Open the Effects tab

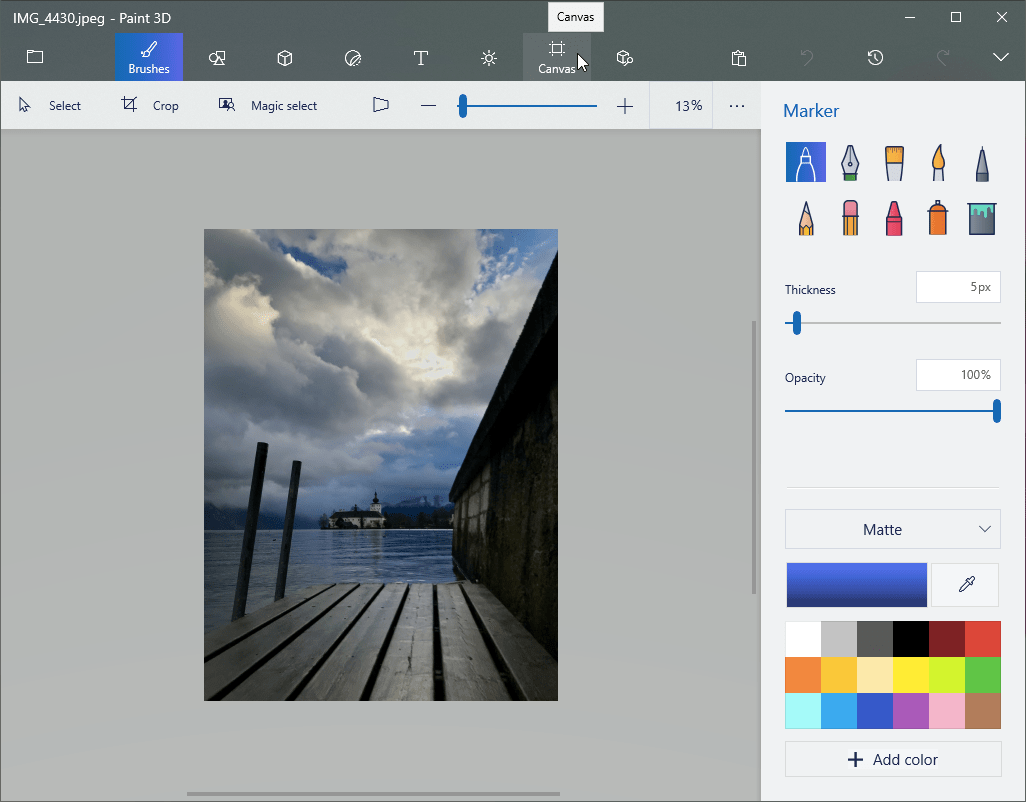point(489,58)
